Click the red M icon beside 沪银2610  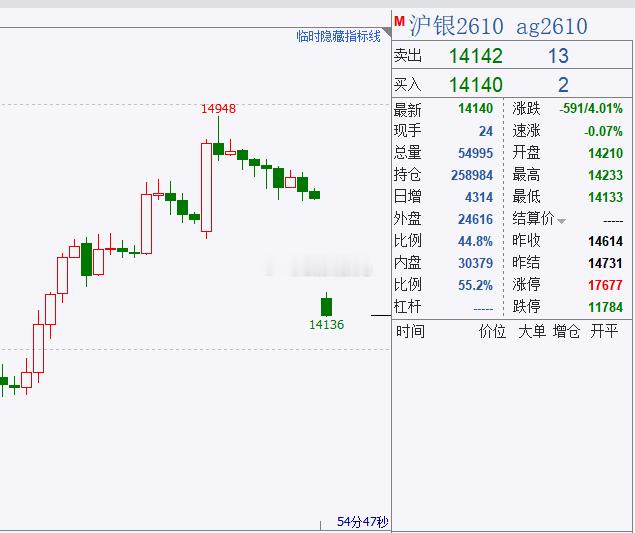tap(399, 21)
